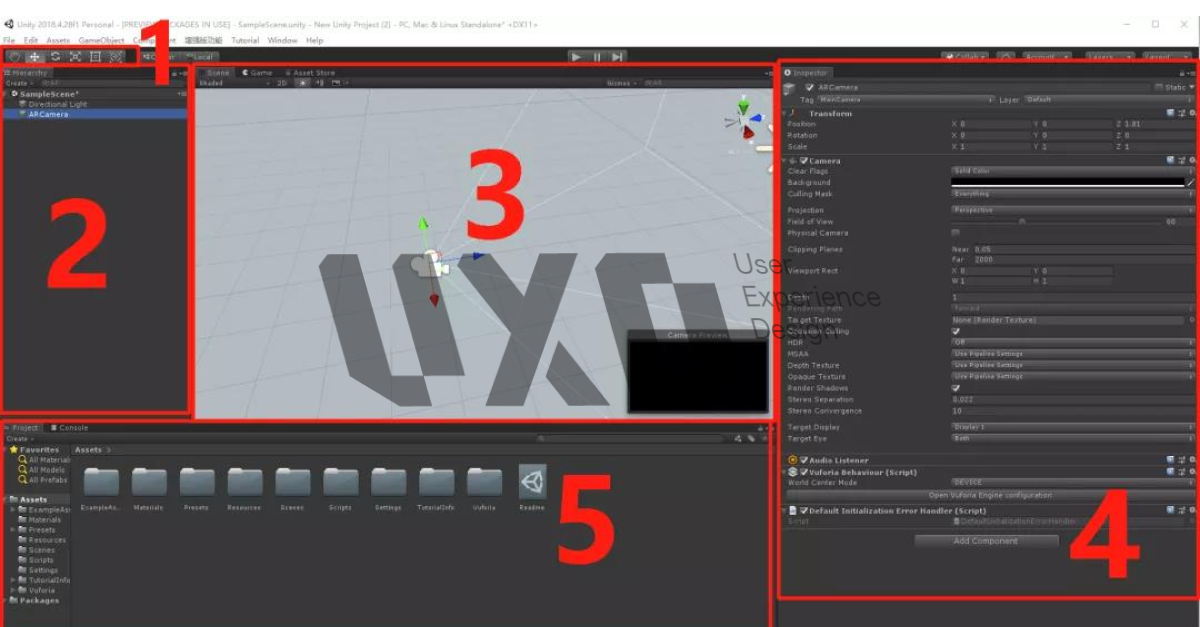This screenshot has width=1200, height=627.
Task: Click the Play button
Action: pyautogui.click(x=576, y=57)
